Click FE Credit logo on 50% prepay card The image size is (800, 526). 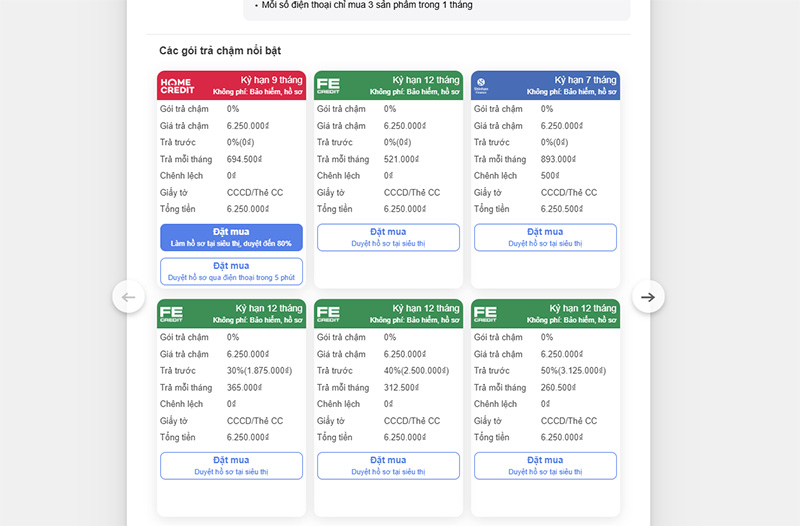pyautogui.click(x=485, y=314)
